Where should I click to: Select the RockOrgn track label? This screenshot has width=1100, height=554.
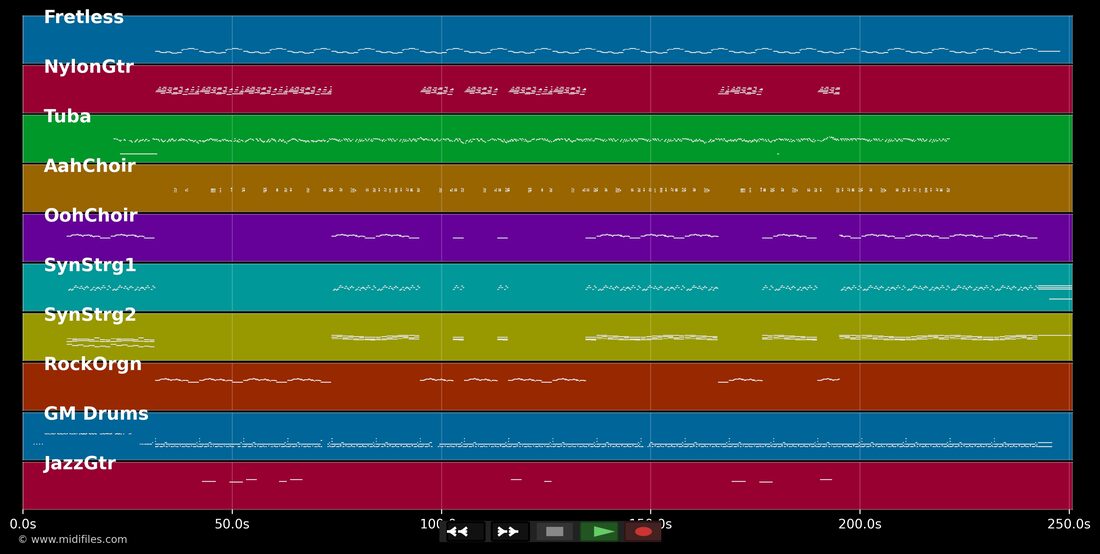click(93, 364)
